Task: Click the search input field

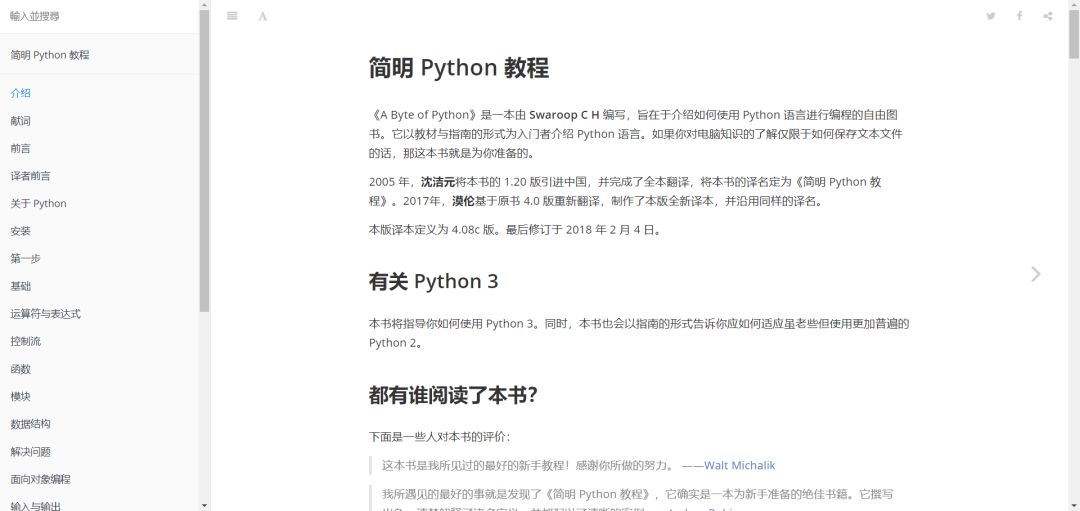Action: pos(100,16)
